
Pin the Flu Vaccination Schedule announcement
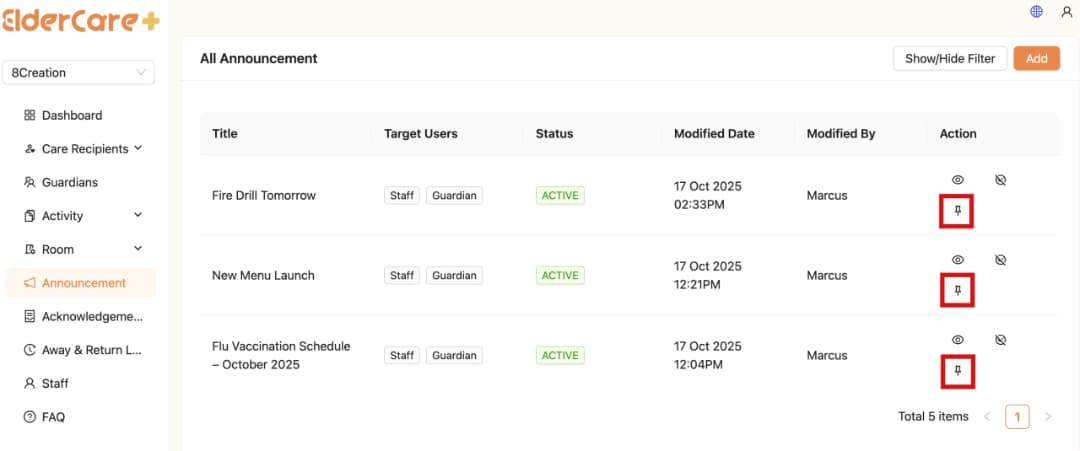[957, 371]
